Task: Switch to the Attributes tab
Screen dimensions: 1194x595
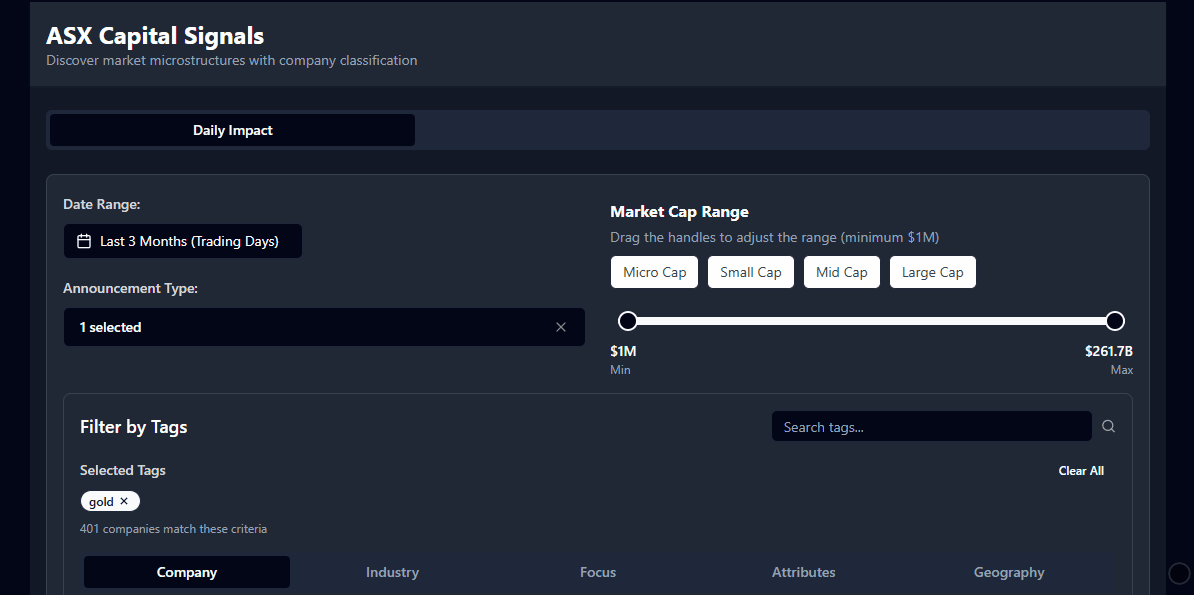Action: 803,572
